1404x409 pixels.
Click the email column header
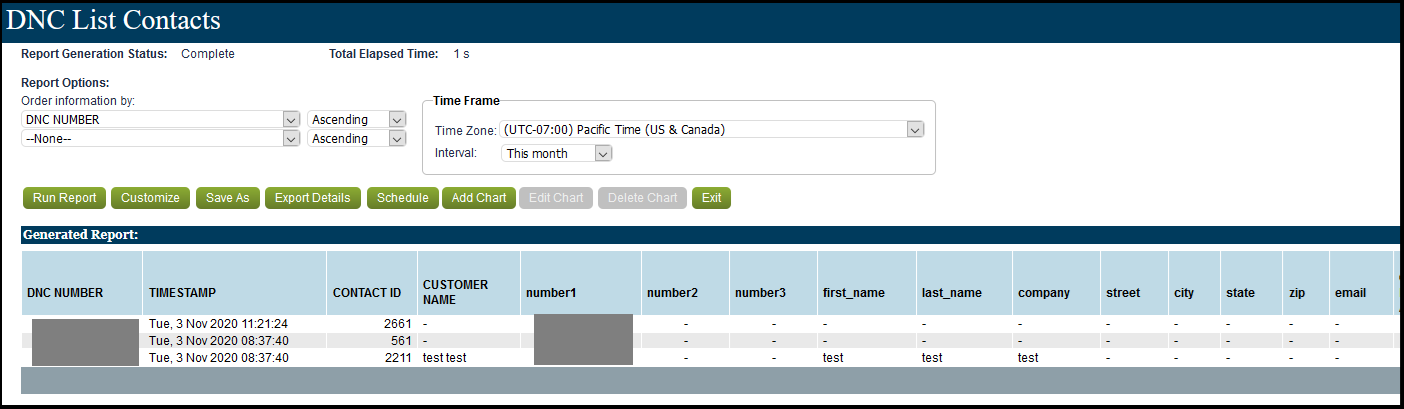(x=1350, y=293)
